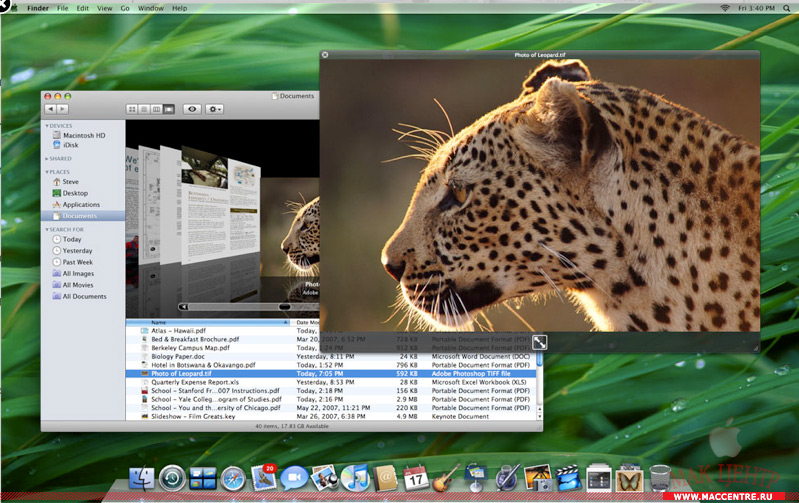
Task: Sort files by Name column header
Action: [208, 323]
